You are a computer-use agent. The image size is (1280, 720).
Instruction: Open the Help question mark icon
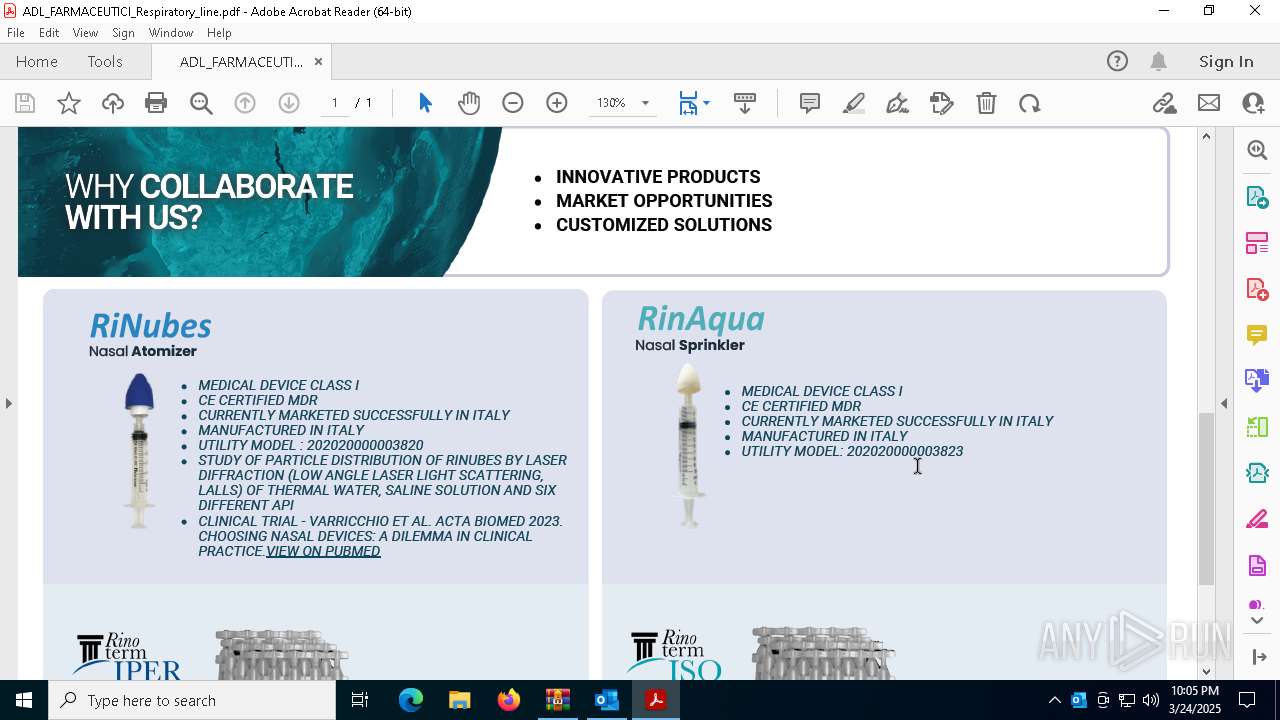pyautogui.click(x=1117, y=61)
